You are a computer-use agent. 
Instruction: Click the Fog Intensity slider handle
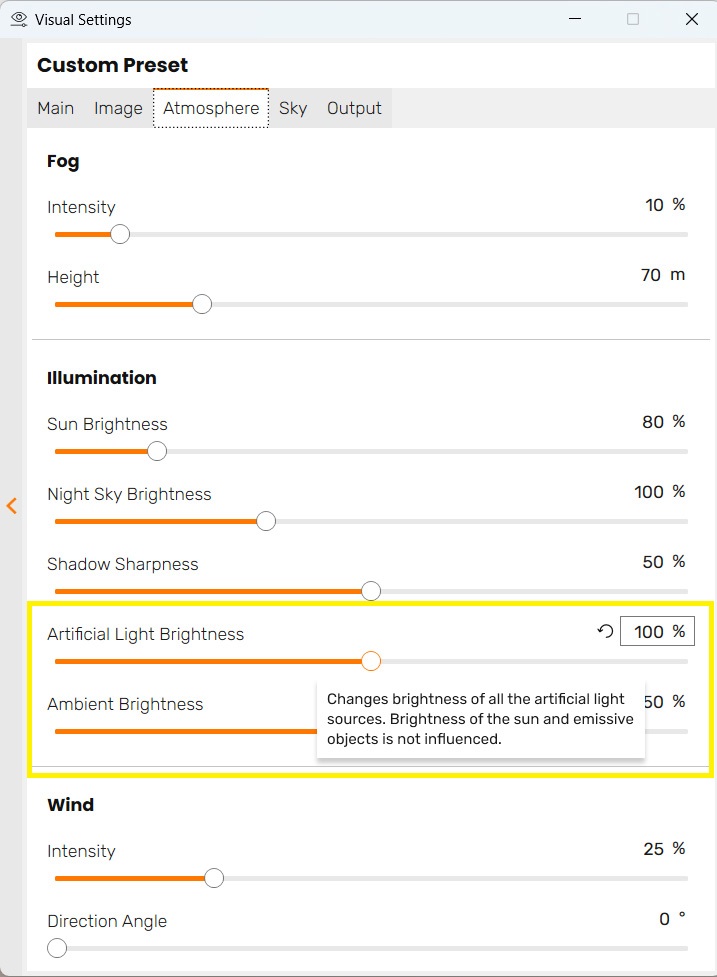tap(120, 234)
